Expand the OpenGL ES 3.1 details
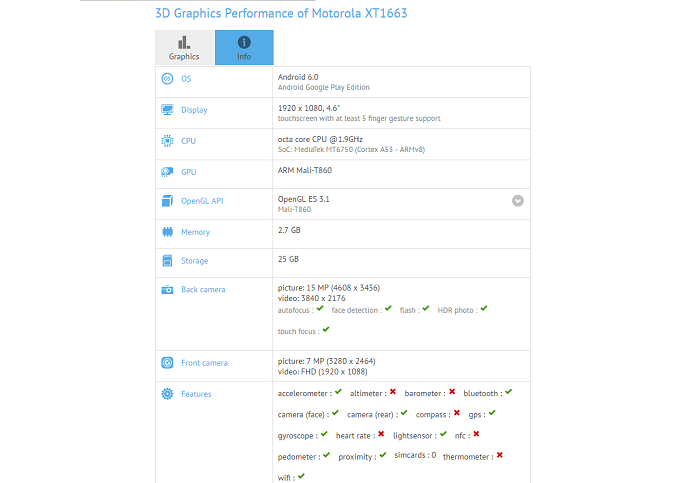The height and width of the screenshot is (483, 700). (517, 200)
